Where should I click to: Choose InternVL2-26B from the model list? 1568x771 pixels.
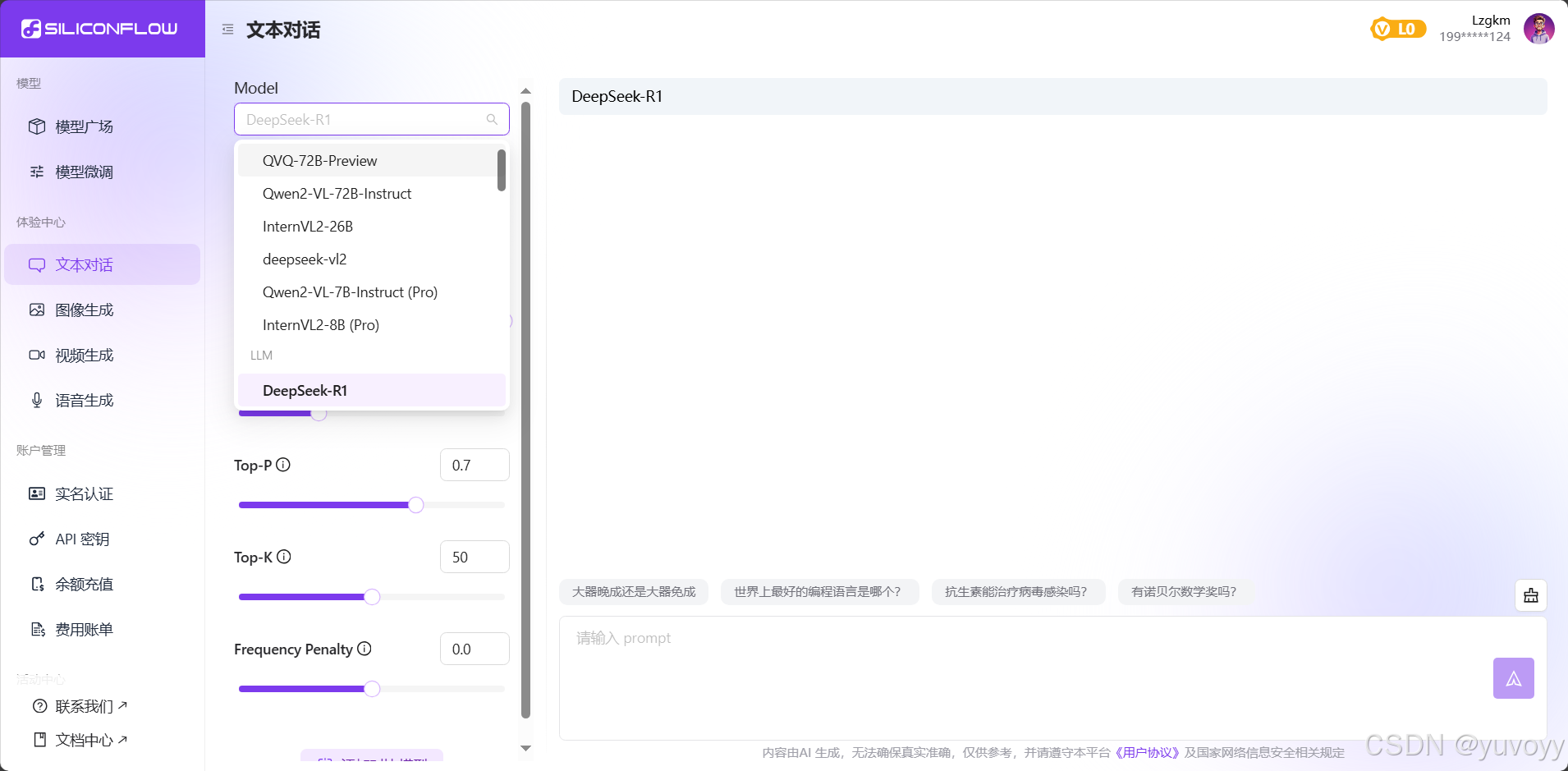click(x=372, y=226)
